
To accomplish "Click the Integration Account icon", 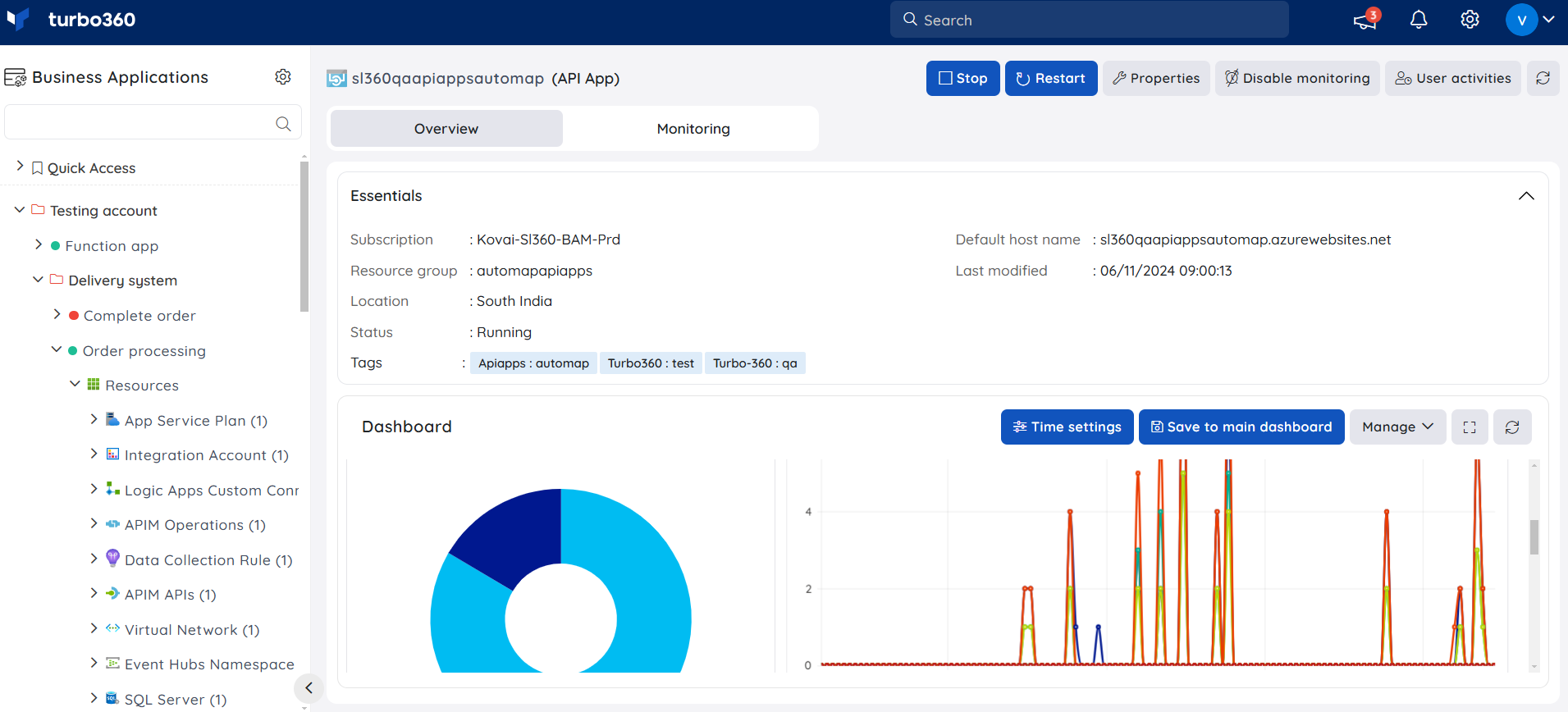I will coord(112,454).
